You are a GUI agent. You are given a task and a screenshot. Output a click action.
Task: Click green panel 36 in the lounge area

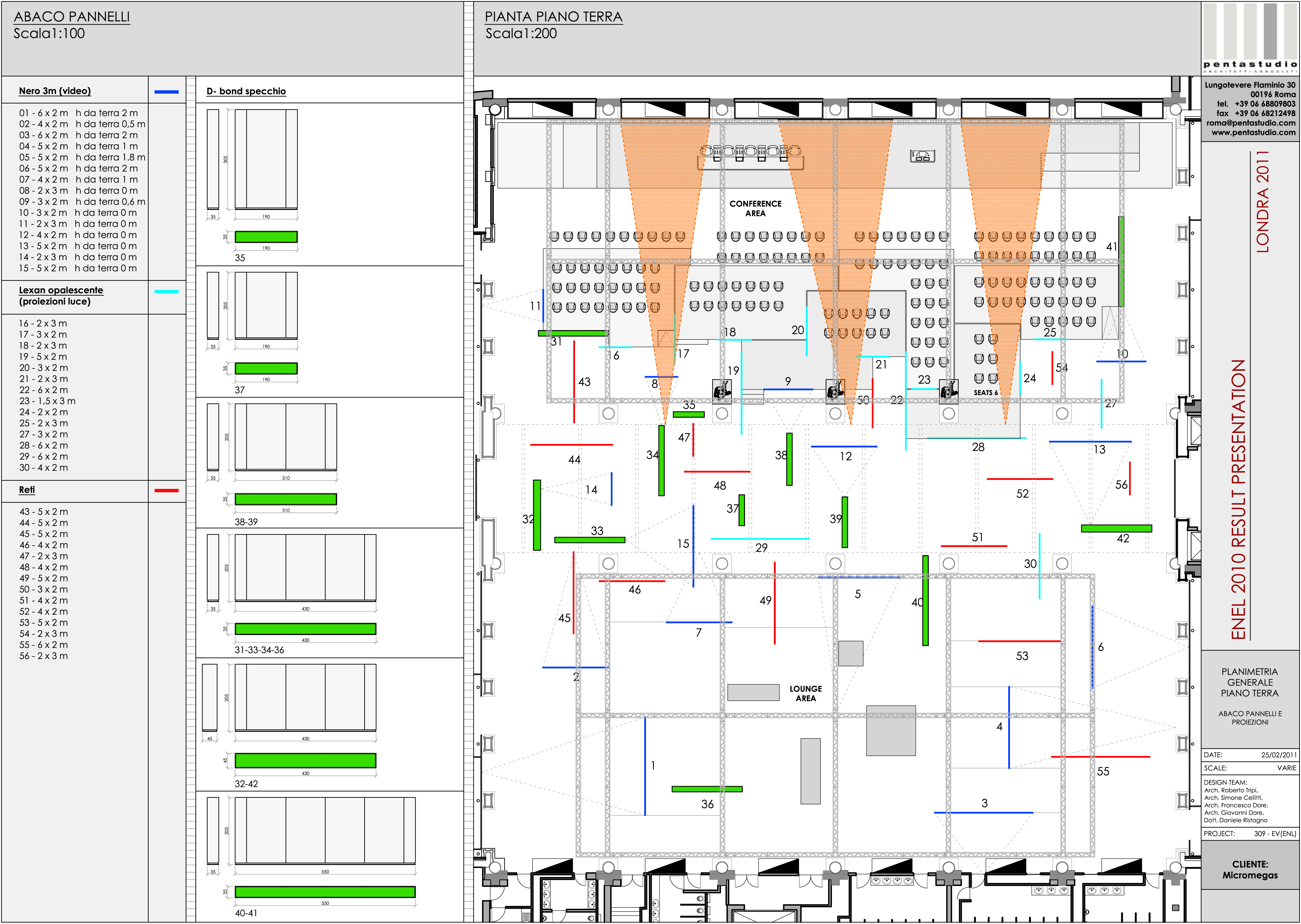pyautogui.click(x=707, y=789)
